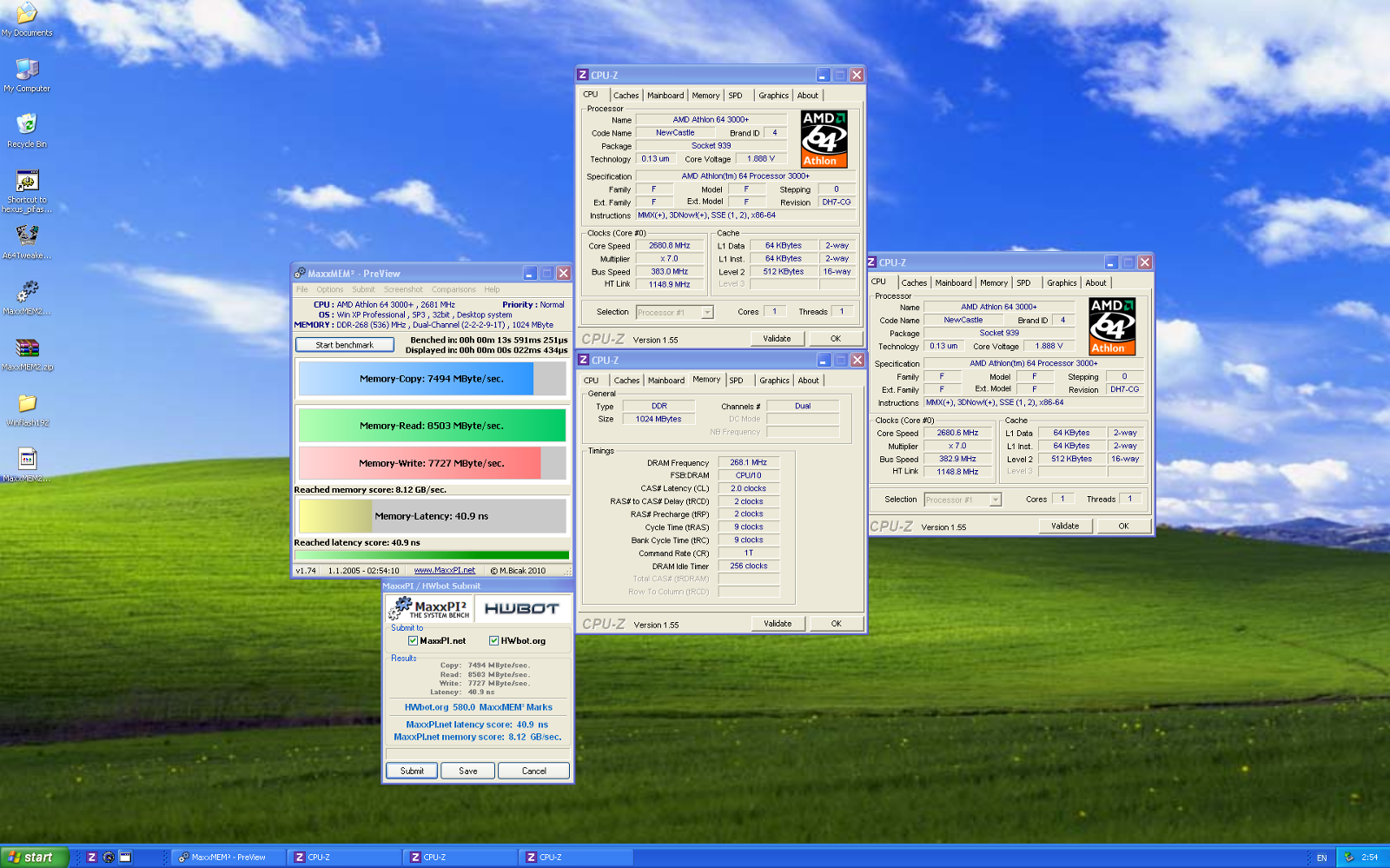The height and width of the screenshot is (868, 1390).
Task: Expand Processor #1 selection dropdown in top CPU-Z
Action: coord(707,312)
